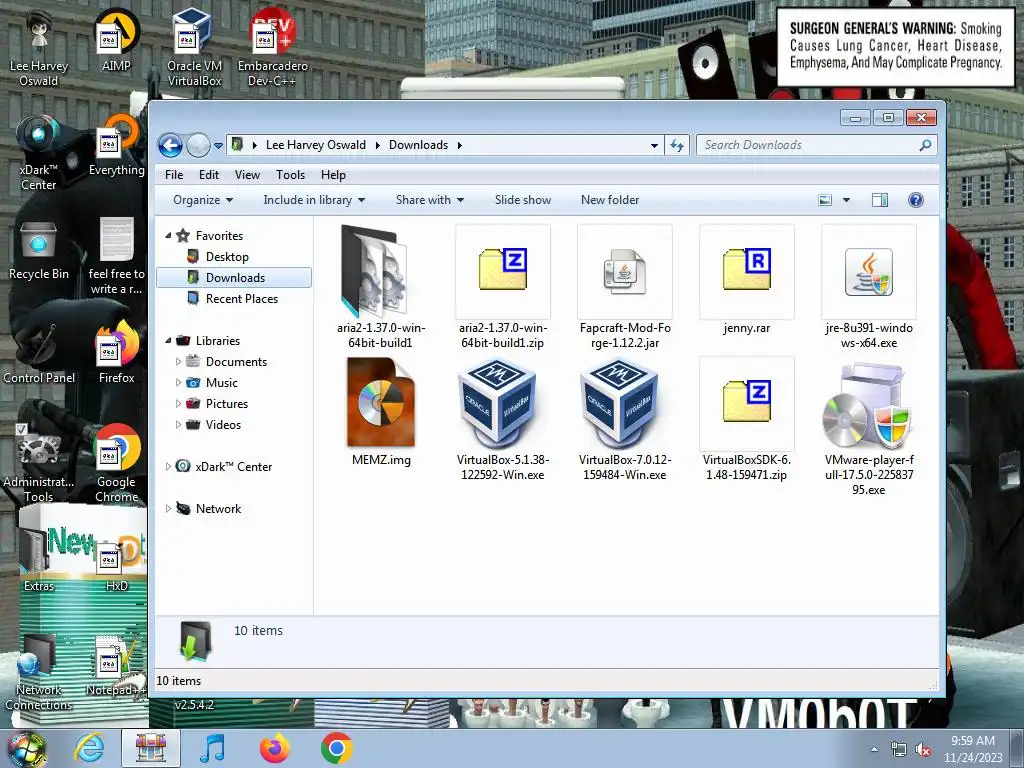Select the VMware-player-full-17.5.0 installer icon
Viewport: 1024px width, 768px height.
point(867,405)
